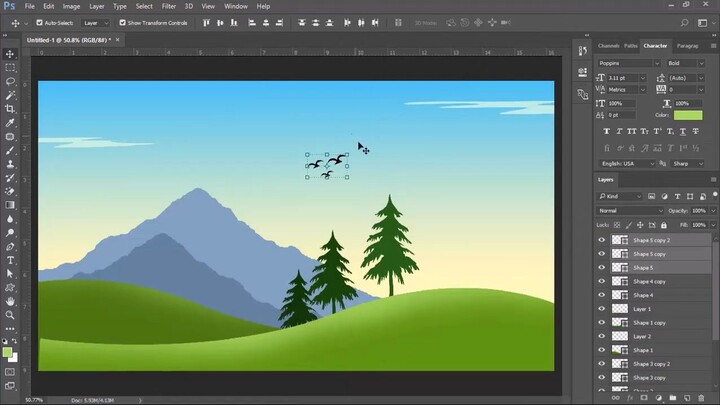This screenshot has height=405, width=720.
Task: Select the Eyedropper tool
Action: click(x=10, y=123)
